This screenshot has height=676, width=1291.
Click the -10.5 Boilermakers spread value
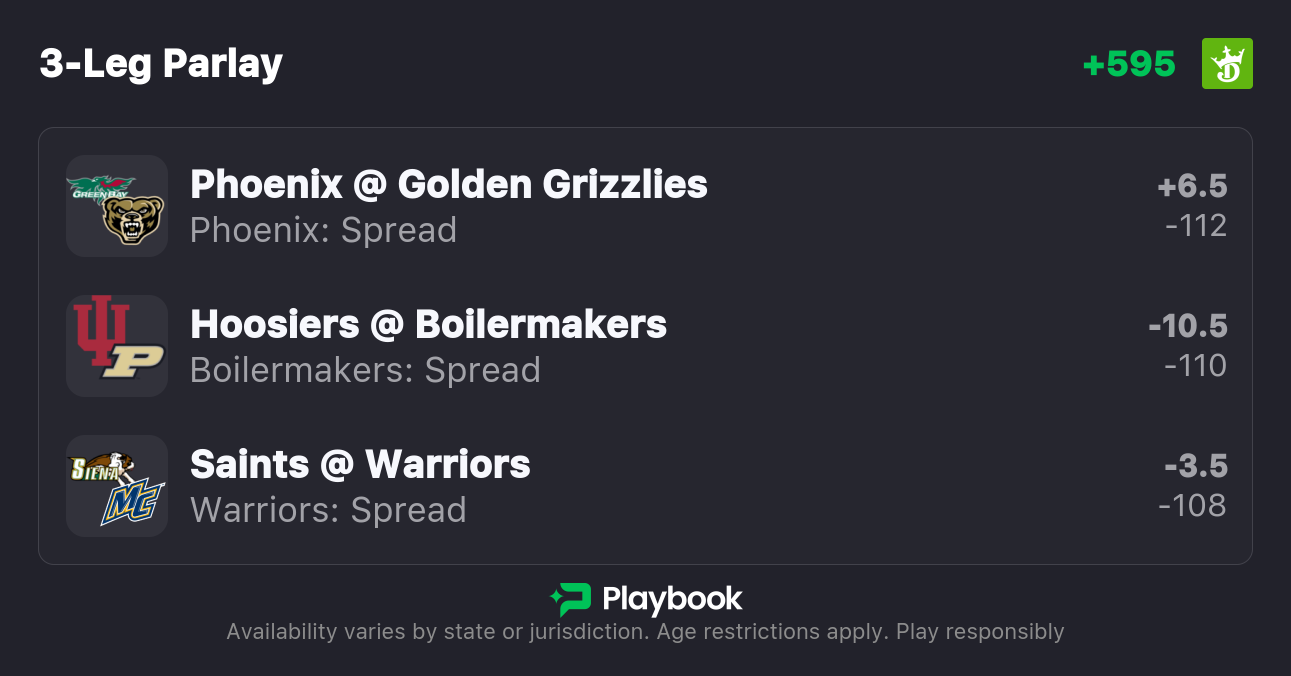1187,326
